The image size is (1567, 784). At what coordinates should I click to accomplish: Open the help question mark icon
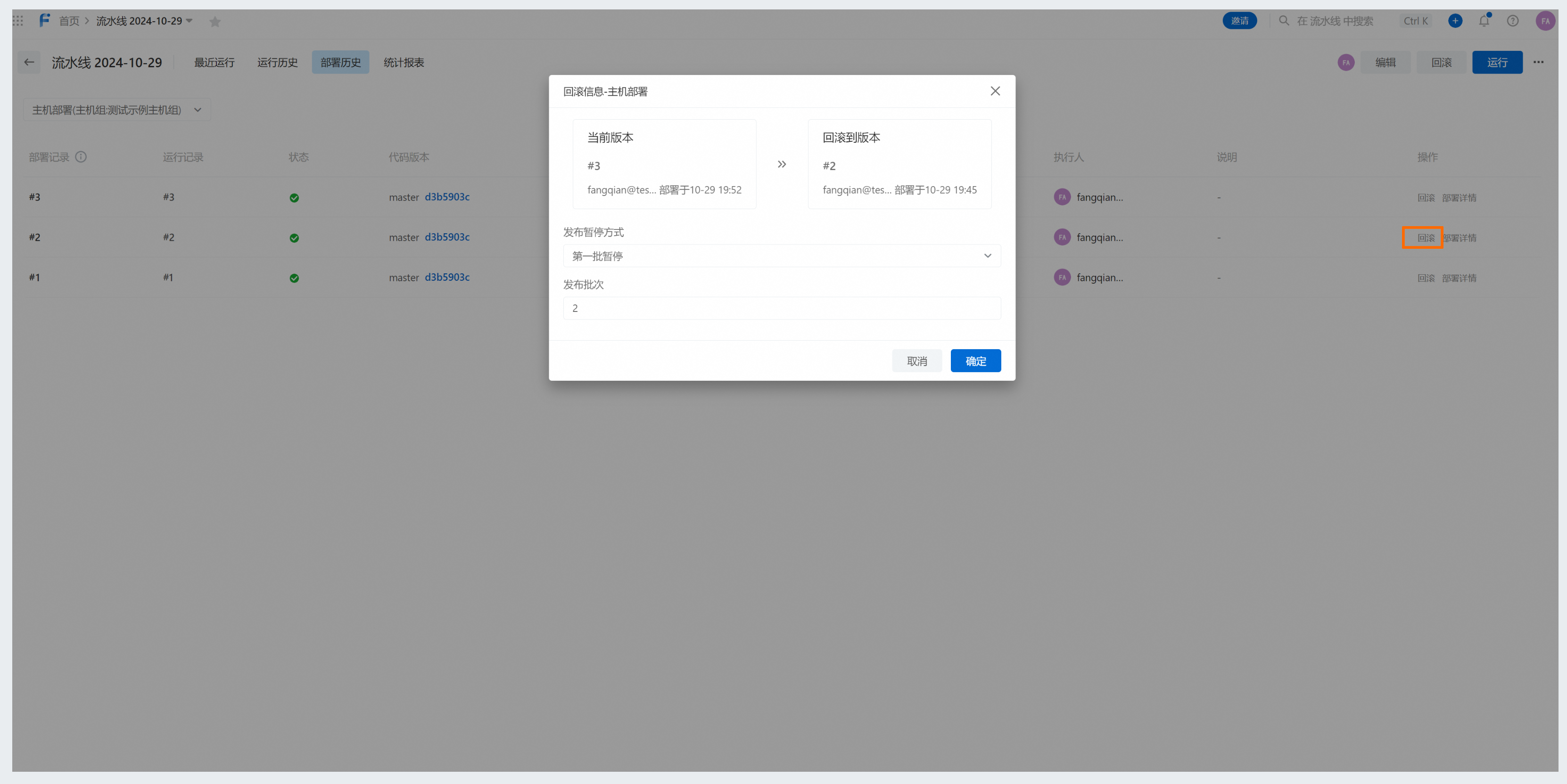[x=1513, y=21]
